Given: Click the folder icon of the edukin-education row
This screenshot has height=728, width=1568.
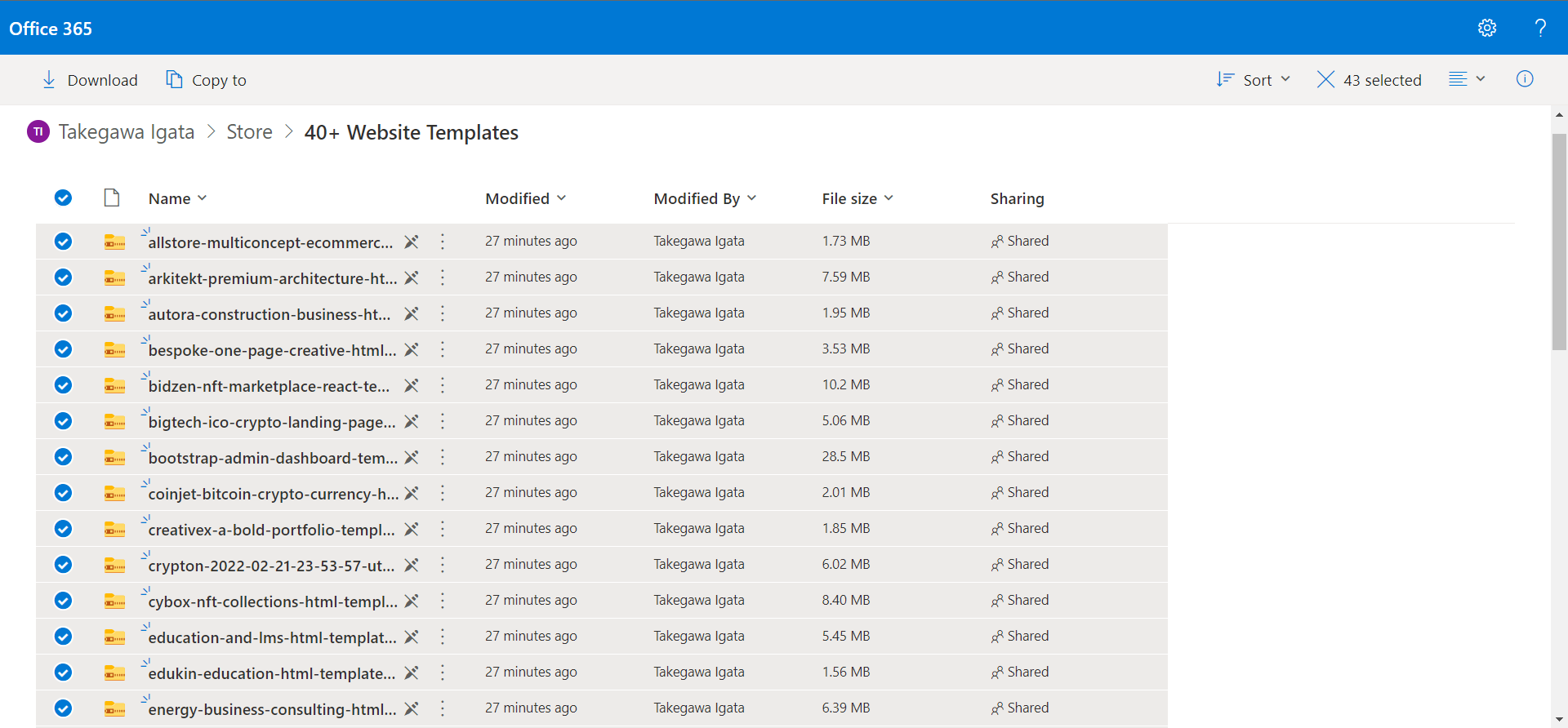Looking at the screenshot, I should [x=114, y=673].
